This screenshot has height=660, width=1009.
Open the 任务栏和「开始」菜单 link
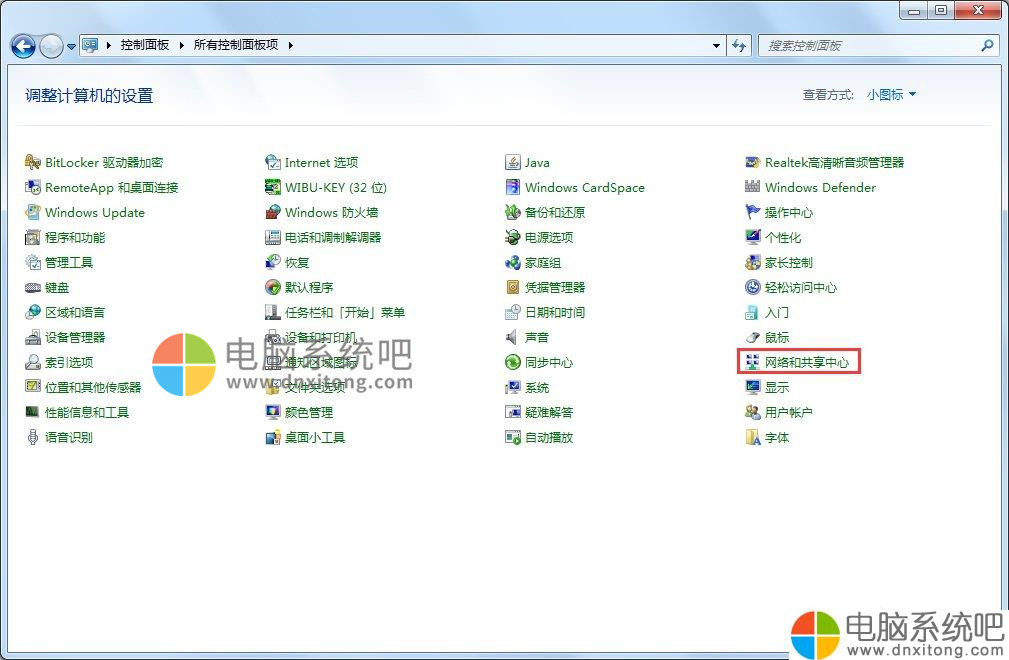pos(345,312)
